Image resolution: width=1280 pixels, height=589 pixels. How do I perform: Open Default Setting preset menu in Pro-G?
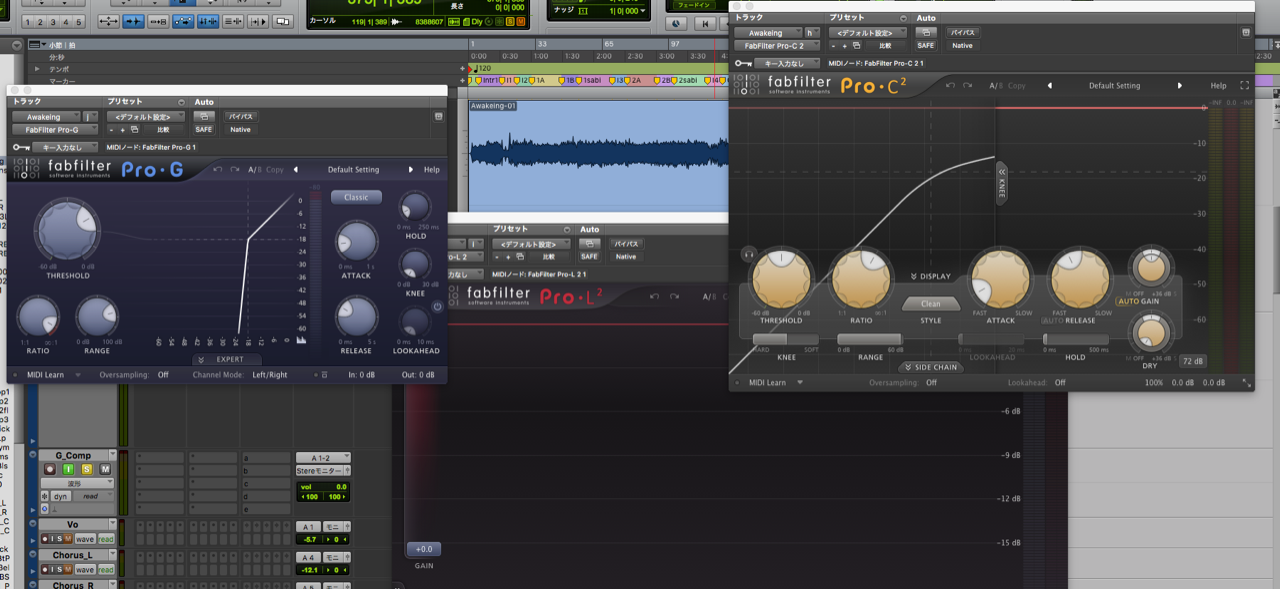pyautogui.click(x=353, y=170)
